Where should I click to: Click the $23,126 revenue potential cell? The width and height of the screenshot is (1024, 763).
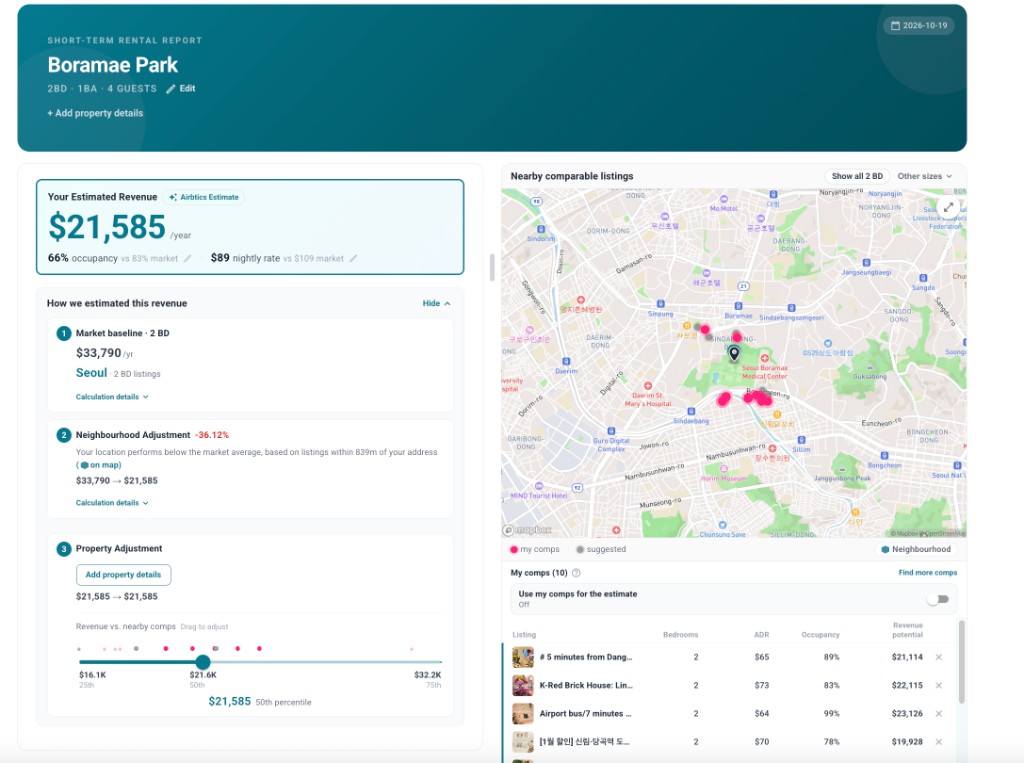pyautogui.click(x=907, y=713)
